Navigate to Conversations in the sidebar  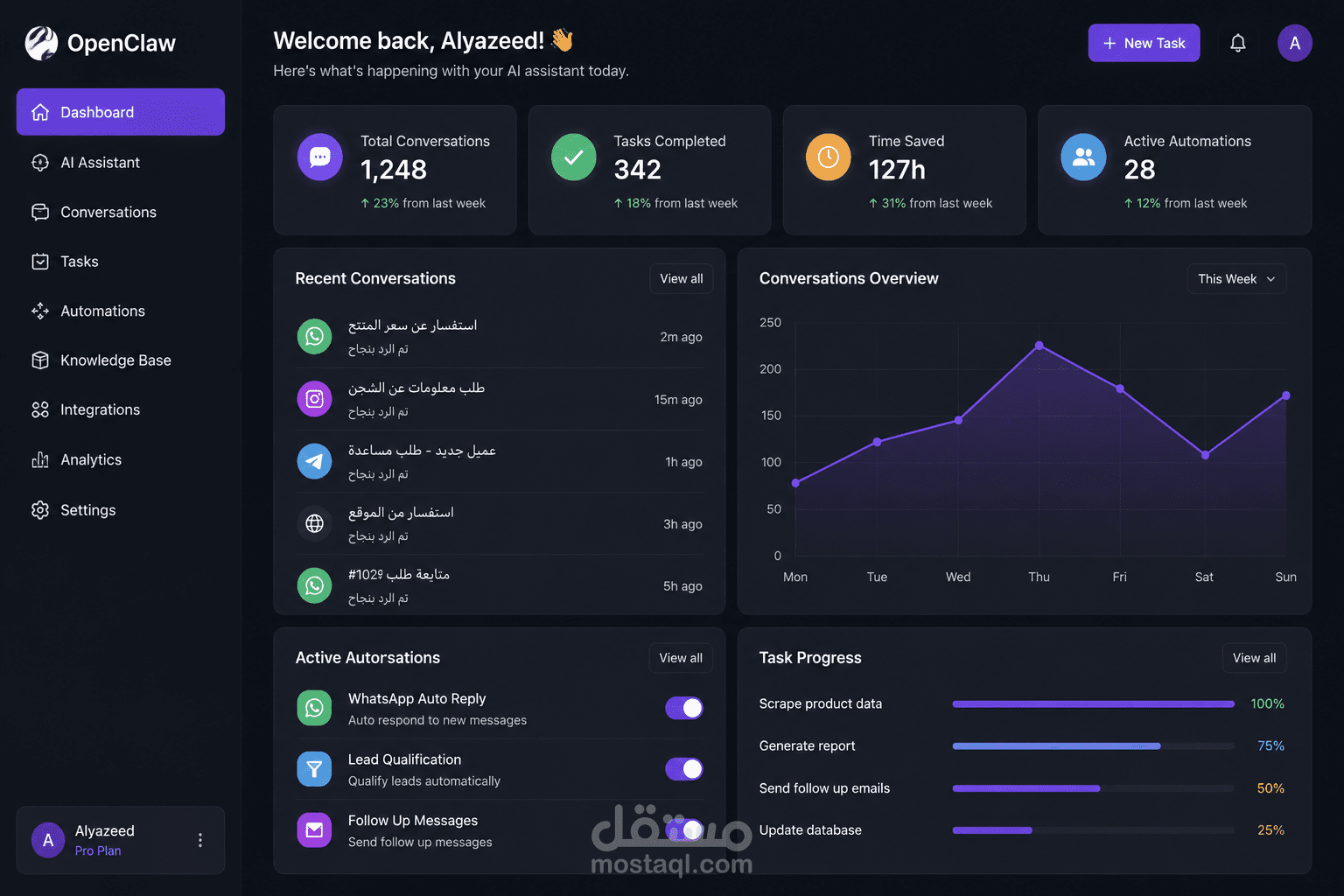coord(121,212)
